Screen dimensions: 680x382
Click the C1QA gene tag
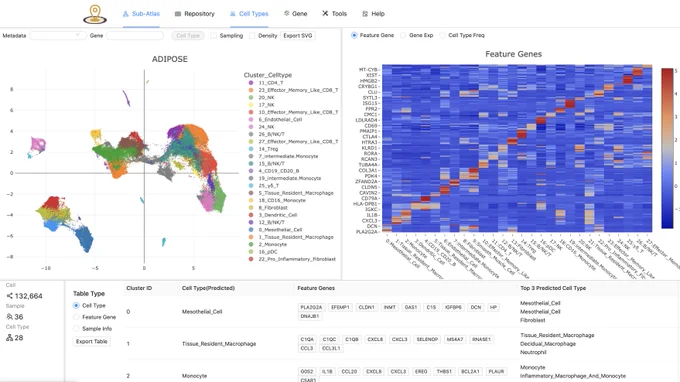pos(307,340)
